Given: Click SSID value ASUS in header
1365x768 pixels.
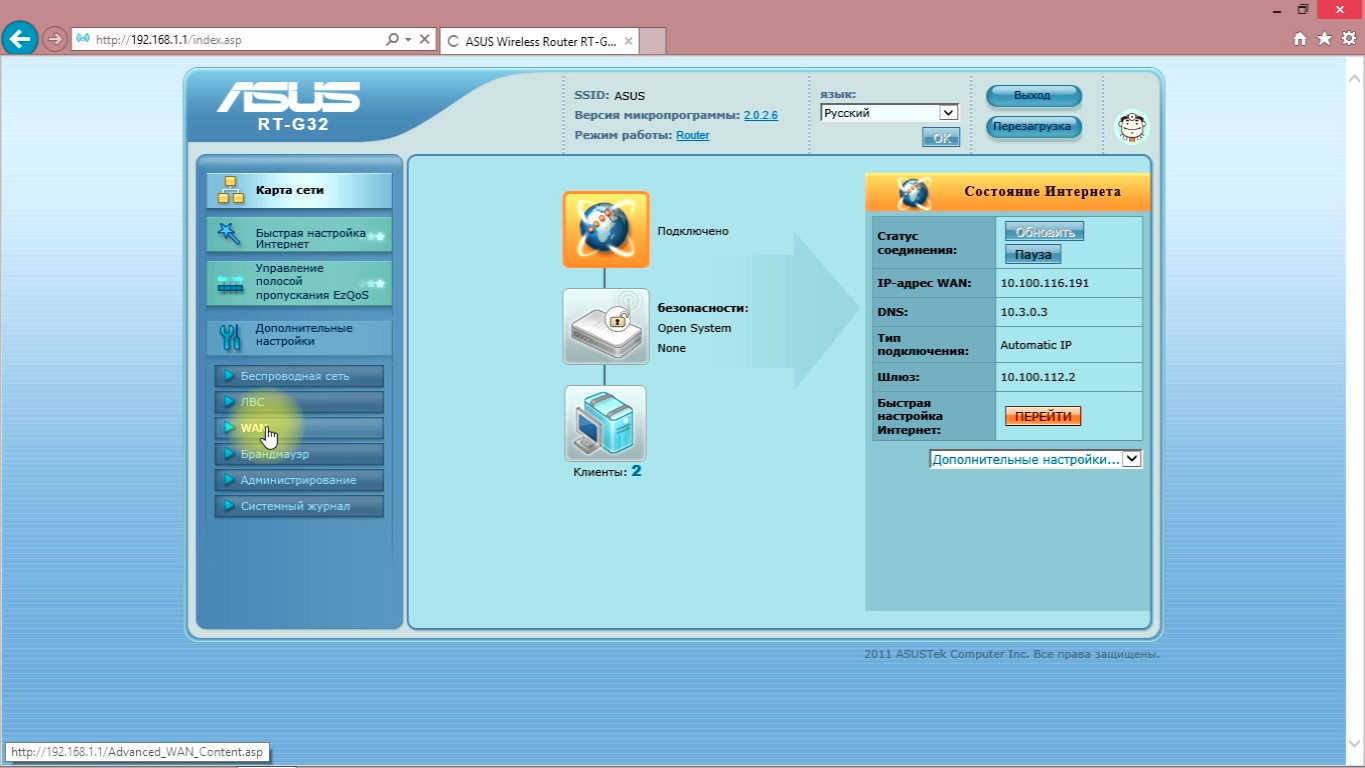Looking at the screenshot, I should [x=630, y=96].
